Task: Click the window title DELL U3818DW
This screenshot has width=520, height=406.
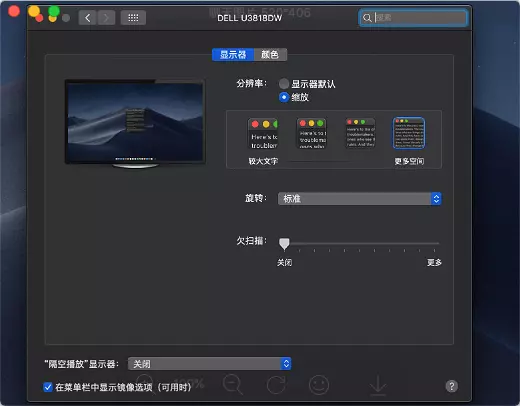Action: (249, 18)
